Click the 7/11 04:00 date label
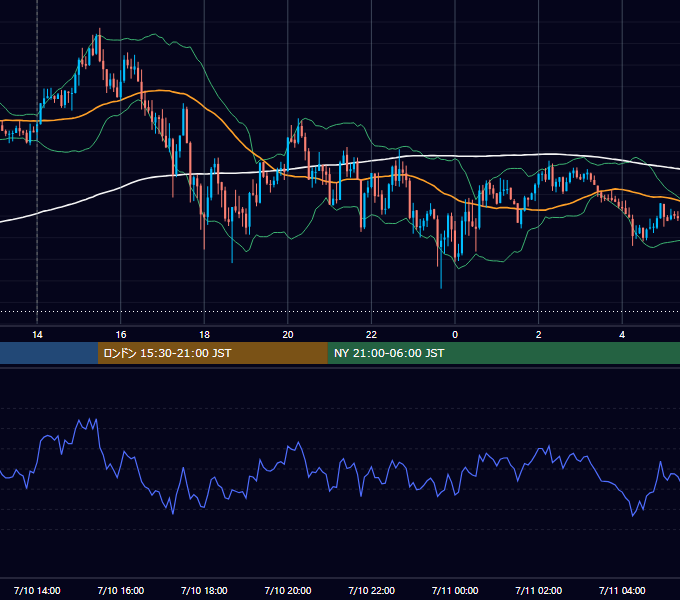The image size is (680, 600). (x=622, y=590)
